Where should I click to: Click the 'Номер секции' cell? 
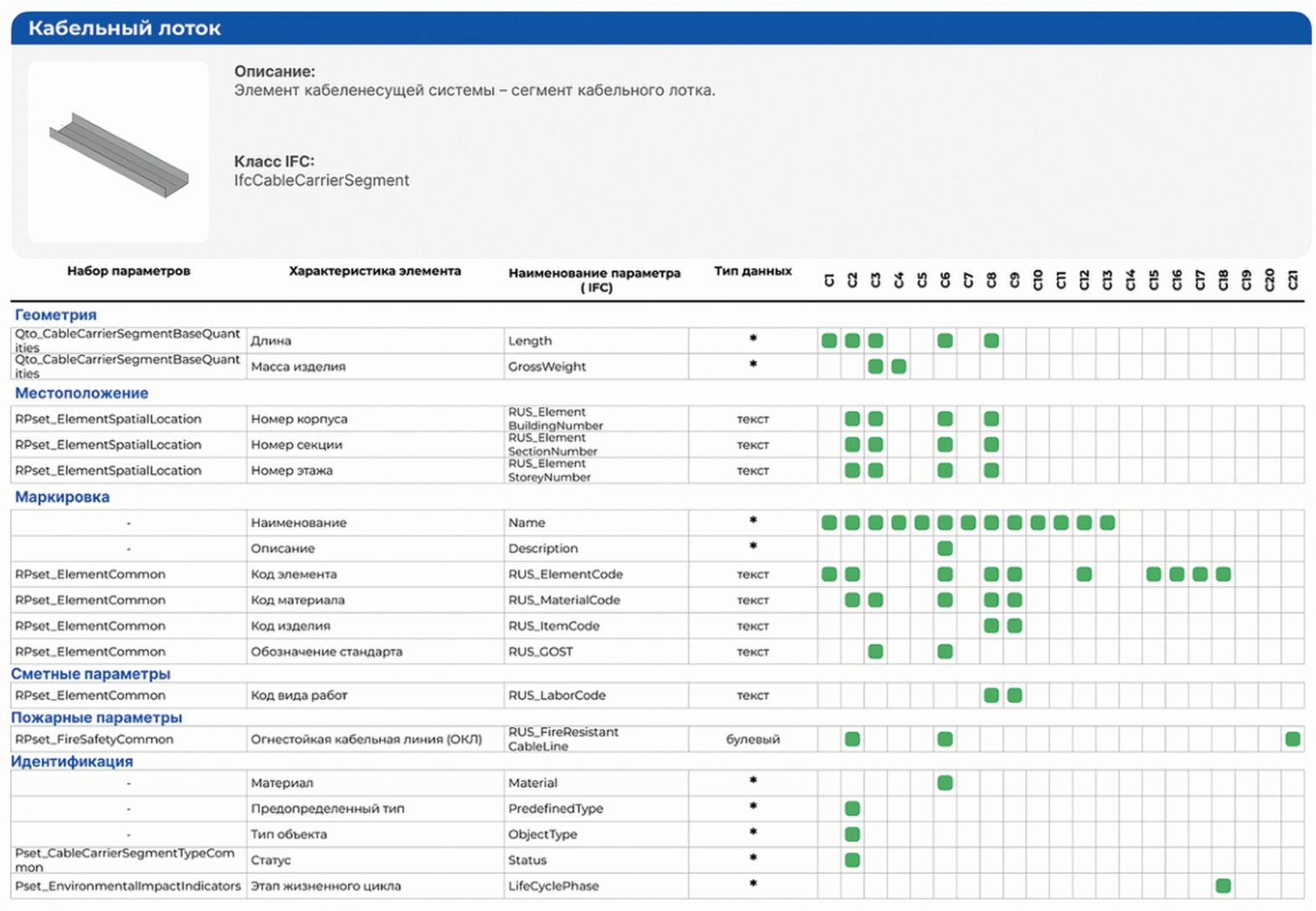coord(375,445)
